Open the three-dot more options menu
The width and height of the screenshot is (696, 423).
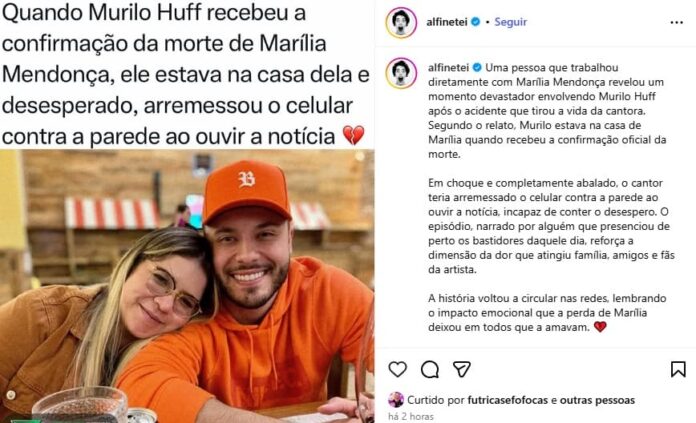[676, 22]
